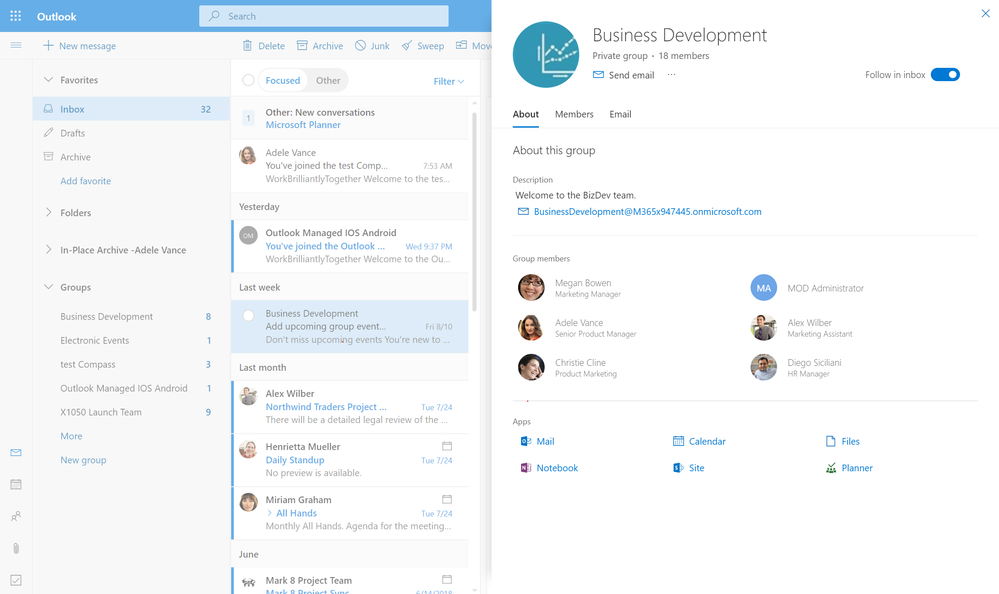Switch to Focused inbox

[x=283, y=80]
